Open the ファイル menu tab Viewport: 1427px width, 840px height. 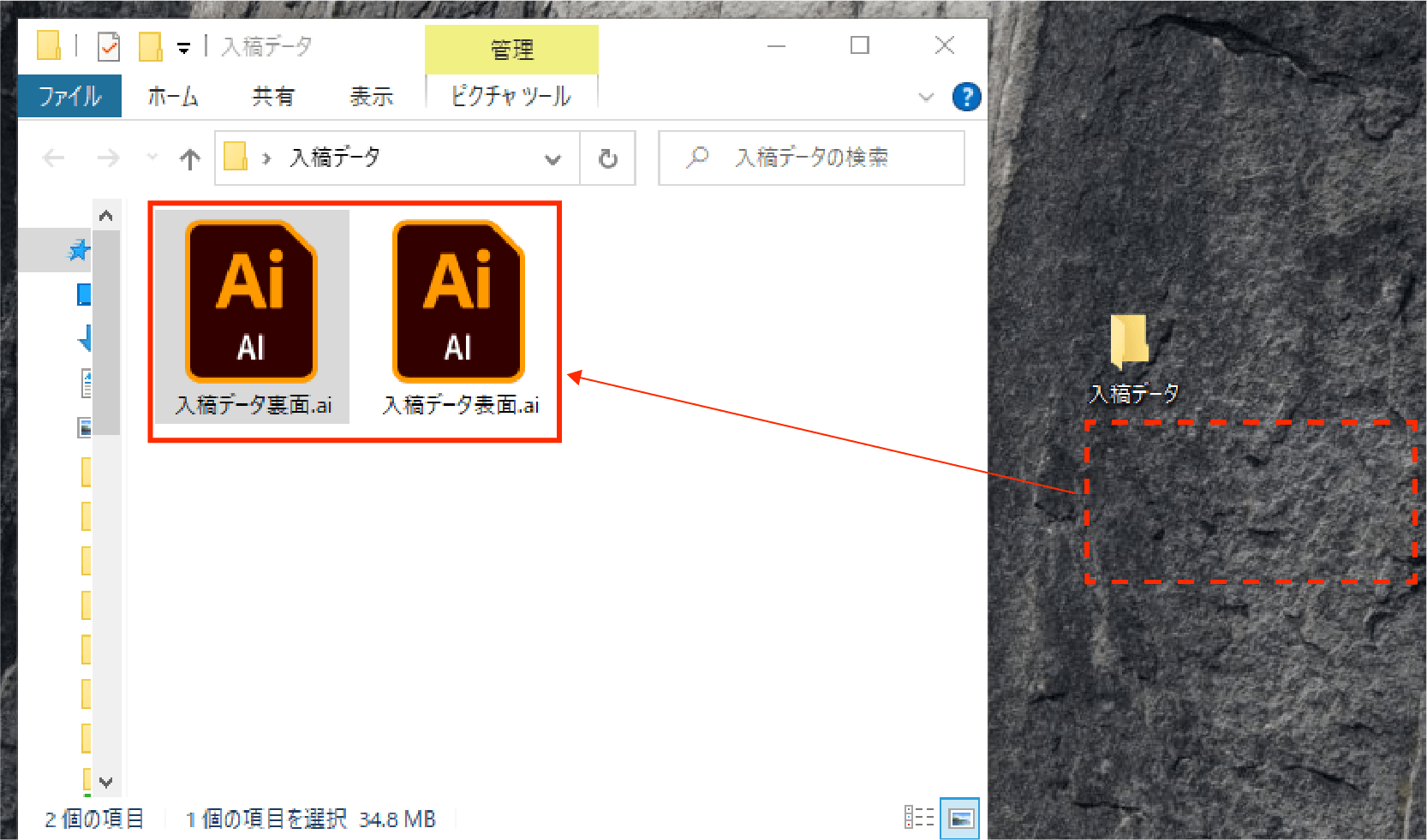70,96
